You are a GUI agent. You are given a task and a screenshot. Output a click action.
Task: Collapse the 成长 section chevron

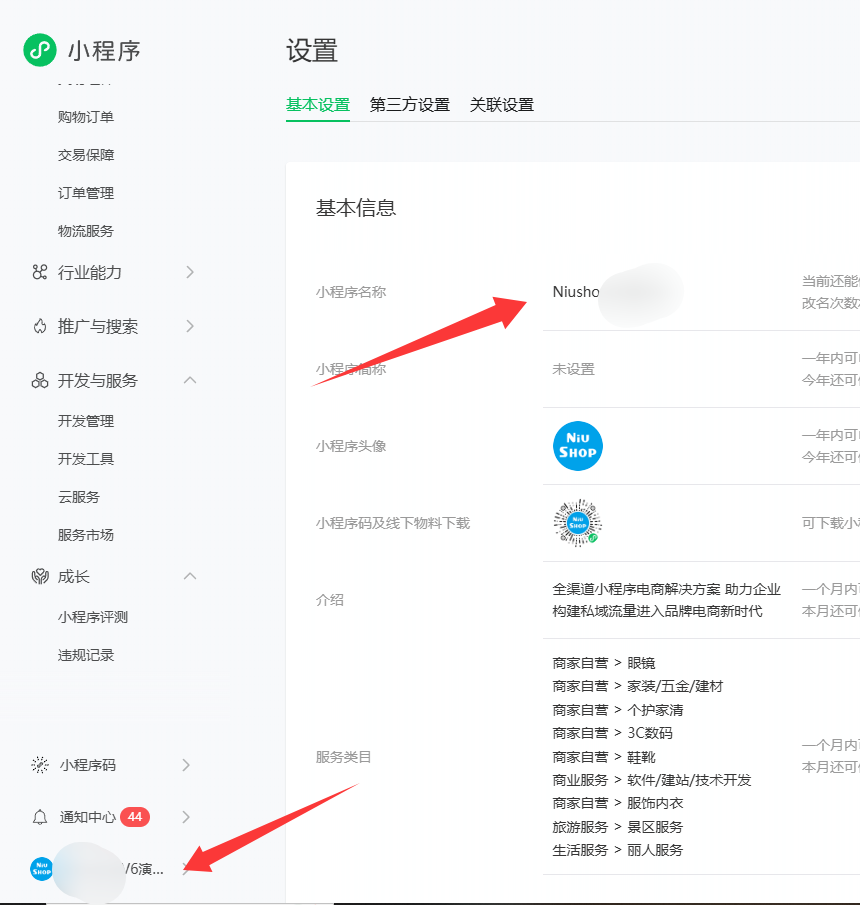(x=190, y=576)
